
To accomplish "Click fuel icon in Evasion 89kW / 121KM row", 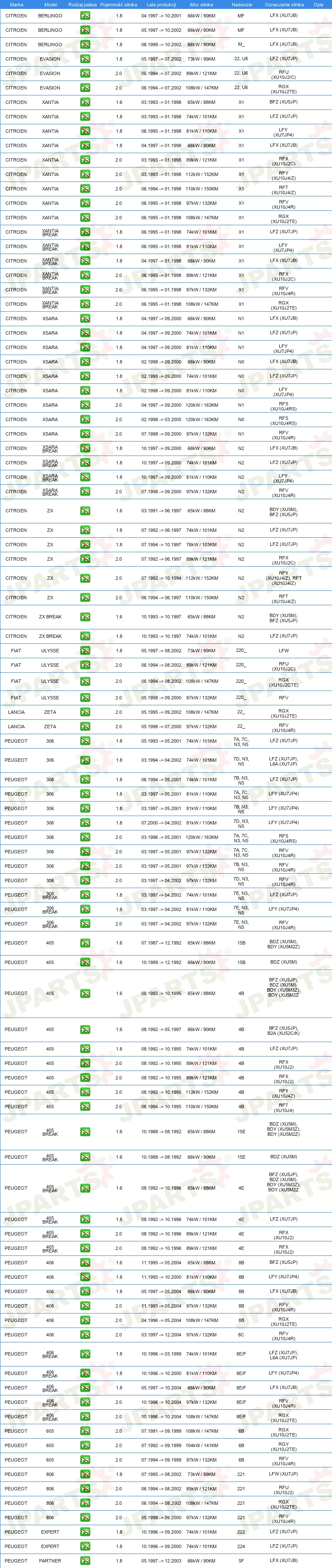I will tap(84, 73).
